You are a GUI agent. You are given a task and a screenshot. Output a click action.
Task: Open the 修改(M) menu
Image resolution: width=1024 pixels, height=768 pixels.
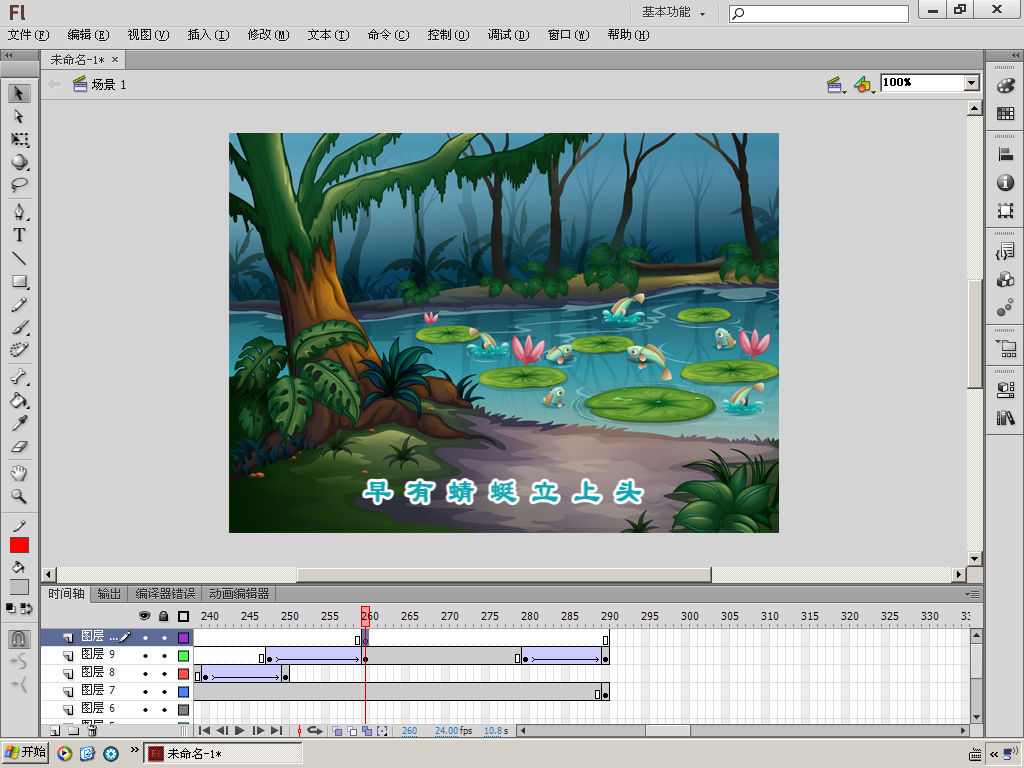268,35
